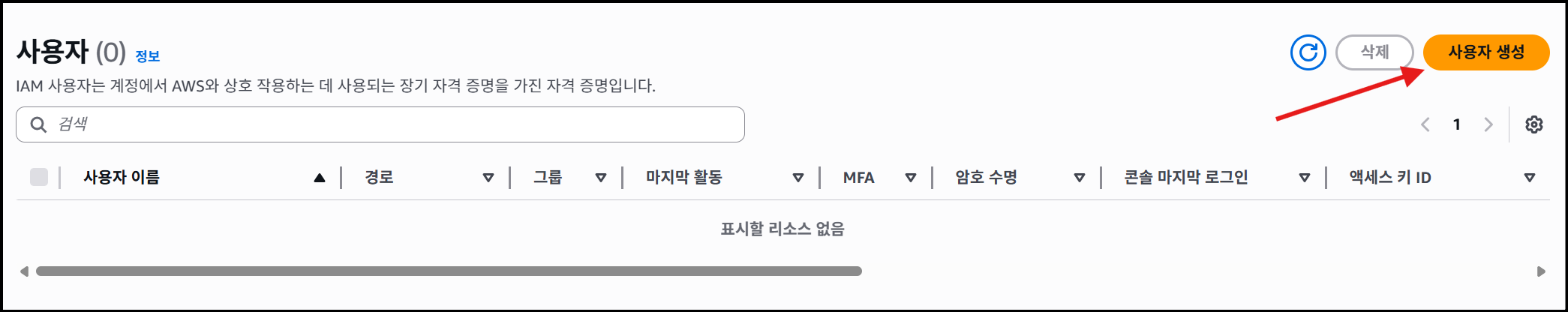Toggle the select-all users checkbox
This screenshot has height=312, width=1568.
pos(39,177)
